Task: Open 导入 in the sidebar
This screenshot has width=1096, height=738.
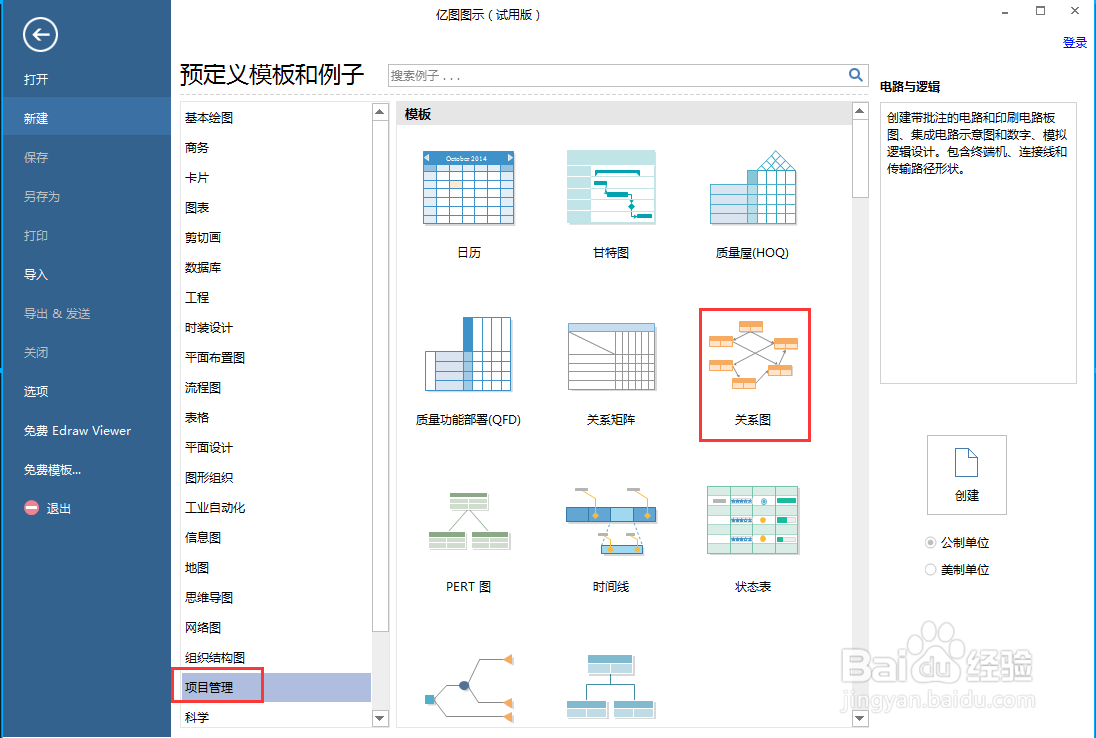Action: tap(36, 275)
